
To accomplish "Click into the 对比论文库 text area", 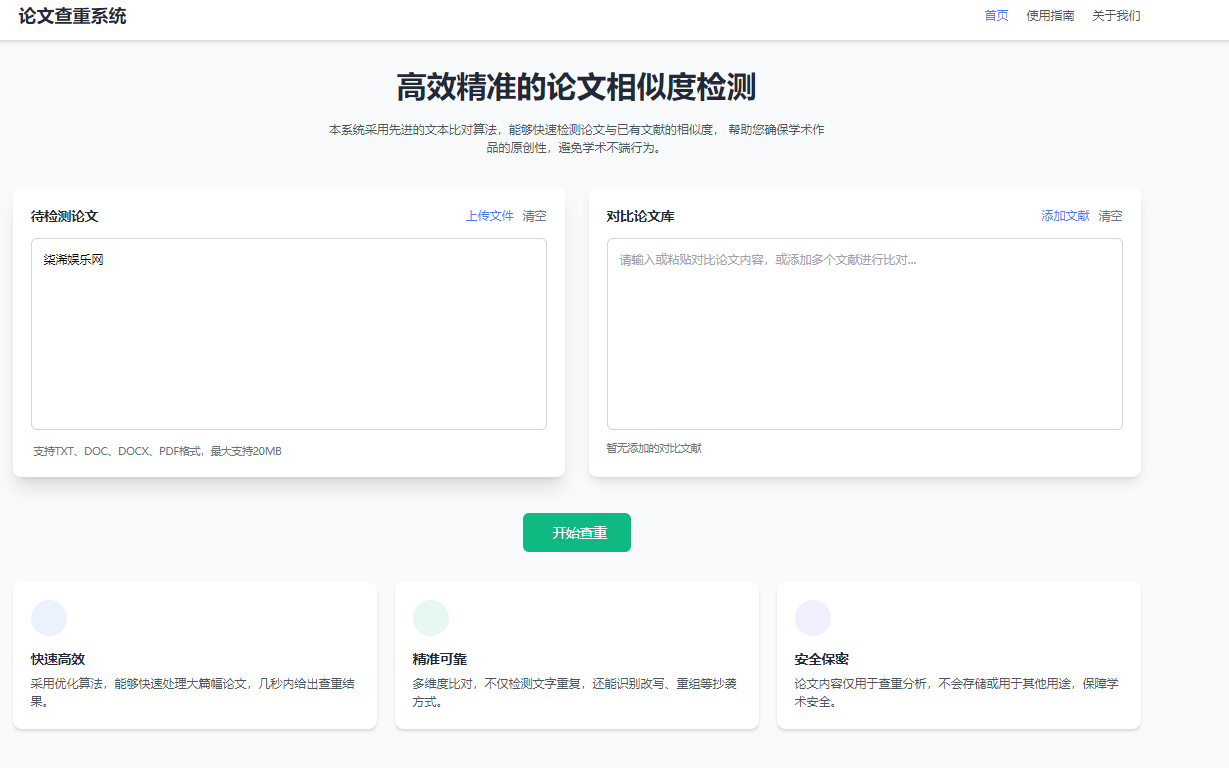I will tap(864, 334).
